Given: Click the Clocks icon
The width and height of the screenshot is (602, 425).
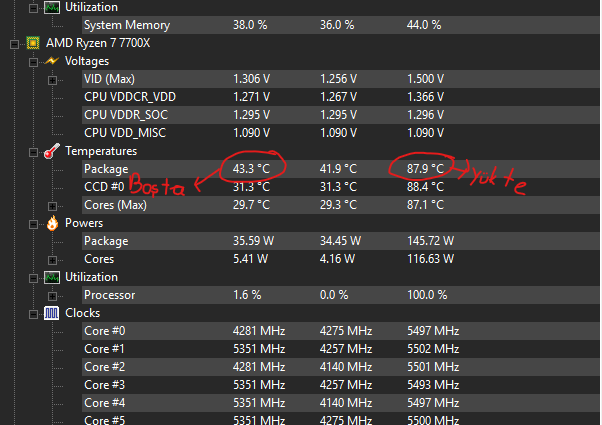Looking at the screenshot, I should (50, 313).
